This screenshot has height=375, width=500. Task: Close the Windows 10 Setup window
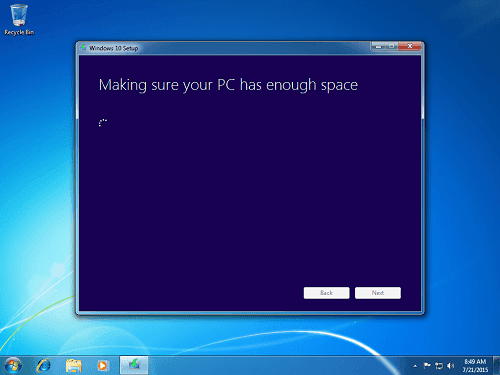coord(410,46)
